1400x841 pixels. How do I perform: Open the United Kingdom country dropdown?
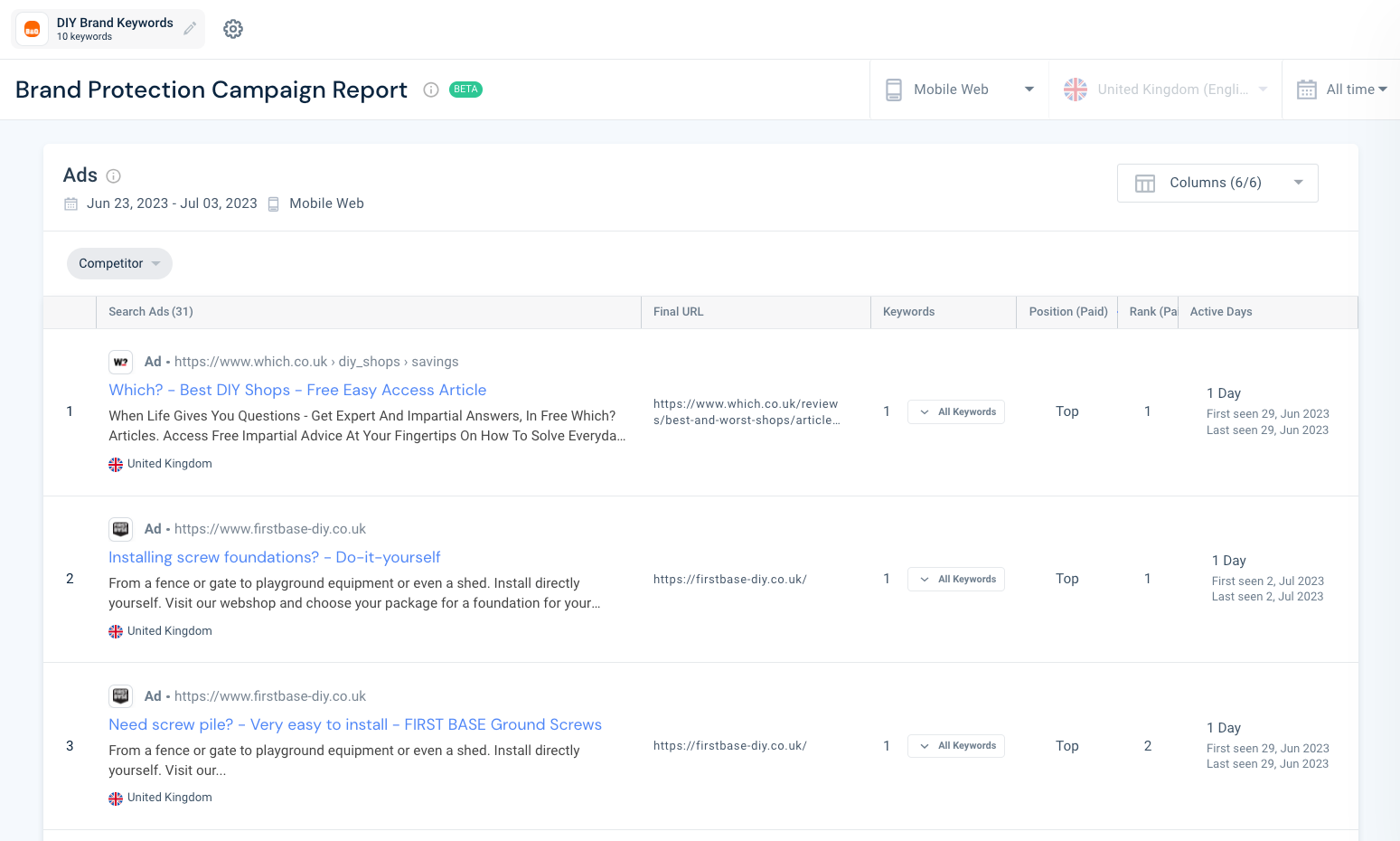pyautogui.click(x=1165, y=90)
